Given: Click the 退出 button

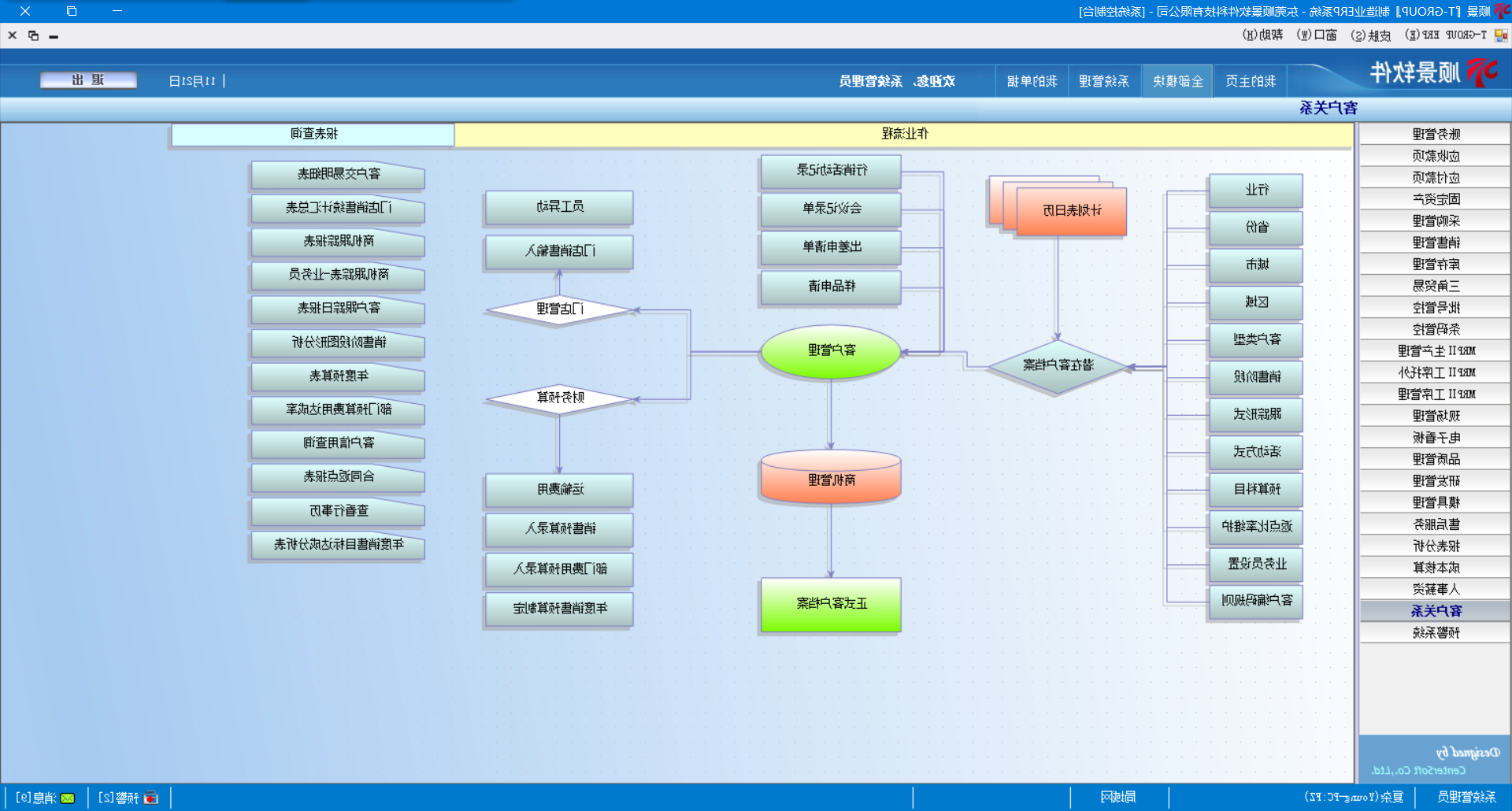Looking at the screenshot, I should pos(88,80).
